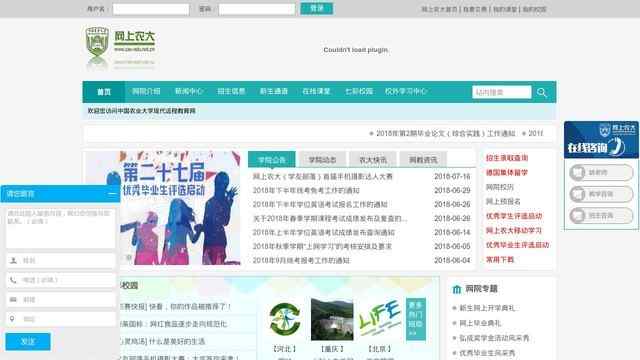Click the phone icon in message form

(x=13, y=280)
